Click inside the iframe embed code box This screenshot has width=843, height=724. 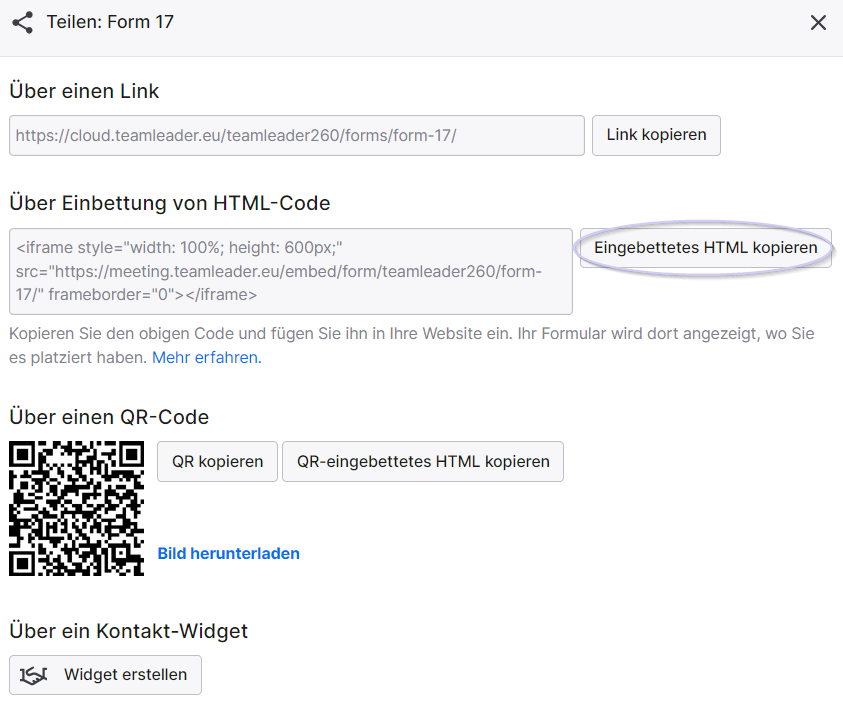pos(291,271)
